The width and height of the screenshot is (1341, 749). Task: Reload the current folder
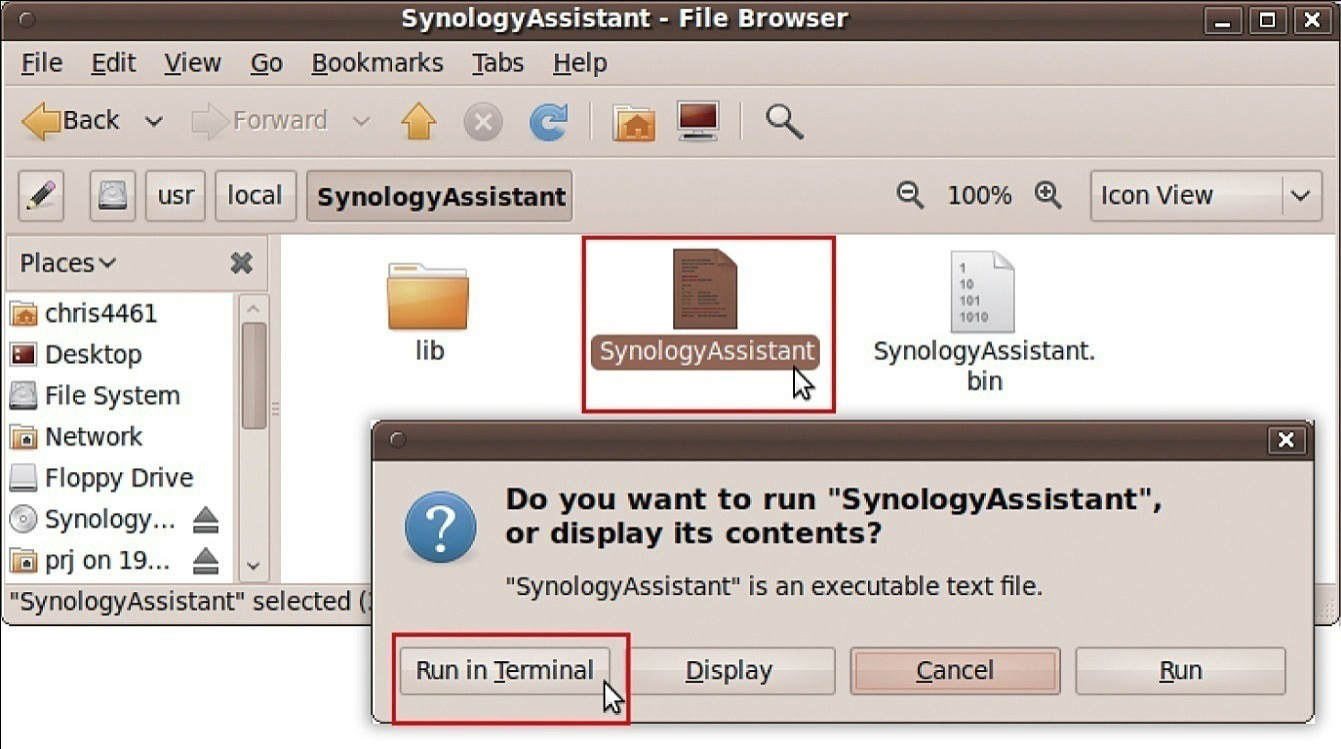point(548,122)
